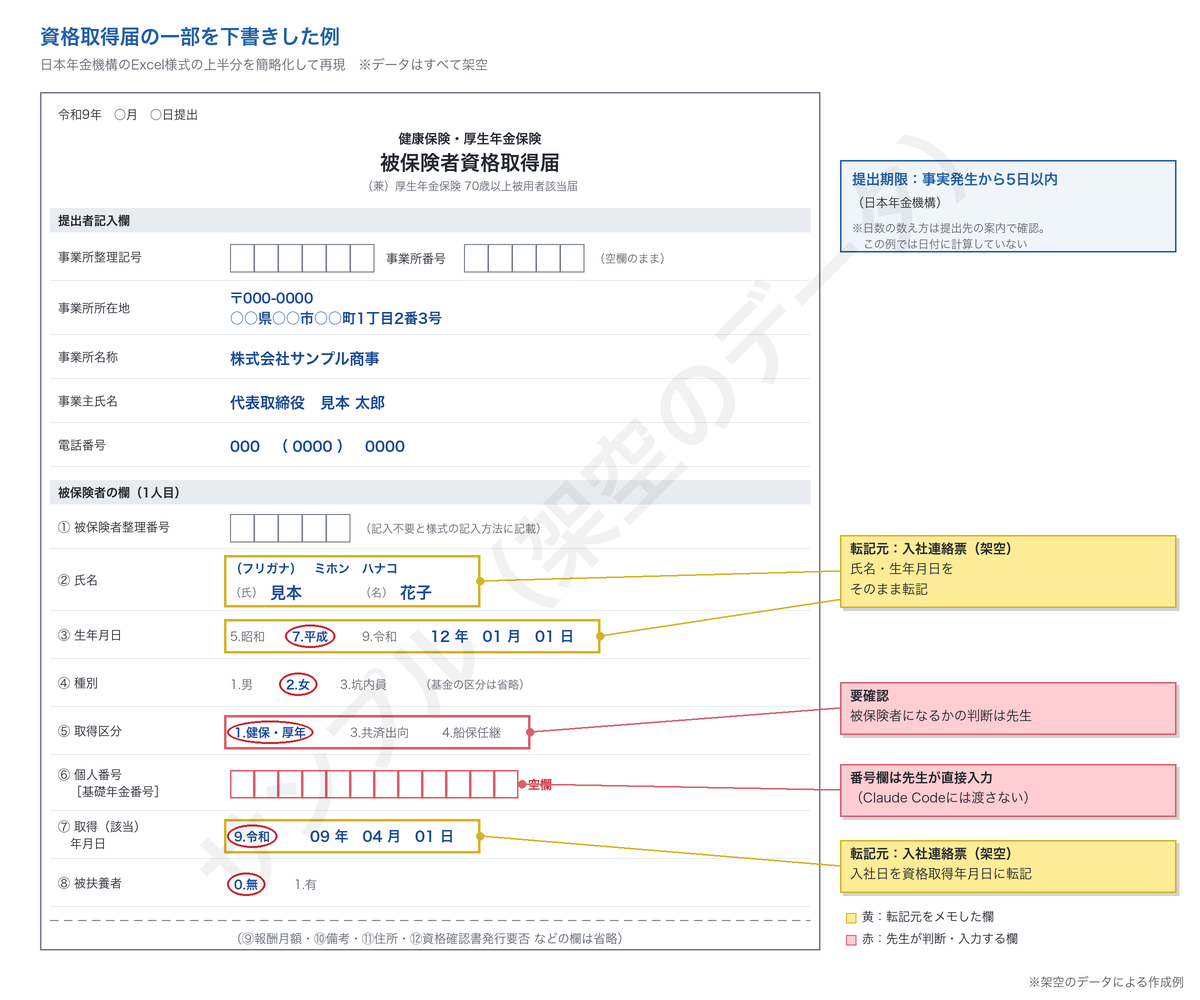Click the red 空欄 label
The height and width of the screenshot is (1000, 1200).
540,785
